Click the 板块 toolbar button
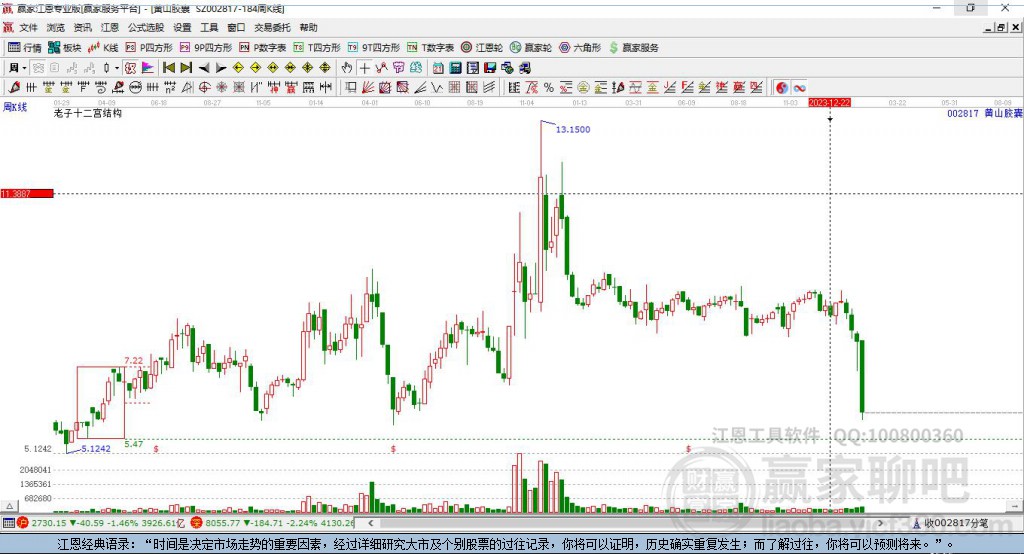The image size is (1024, 554). pos(65,48)
